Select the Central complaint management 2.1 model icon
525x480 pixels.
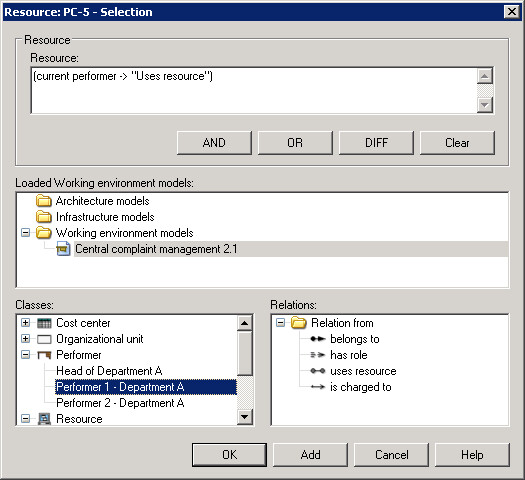click(63, 249)
